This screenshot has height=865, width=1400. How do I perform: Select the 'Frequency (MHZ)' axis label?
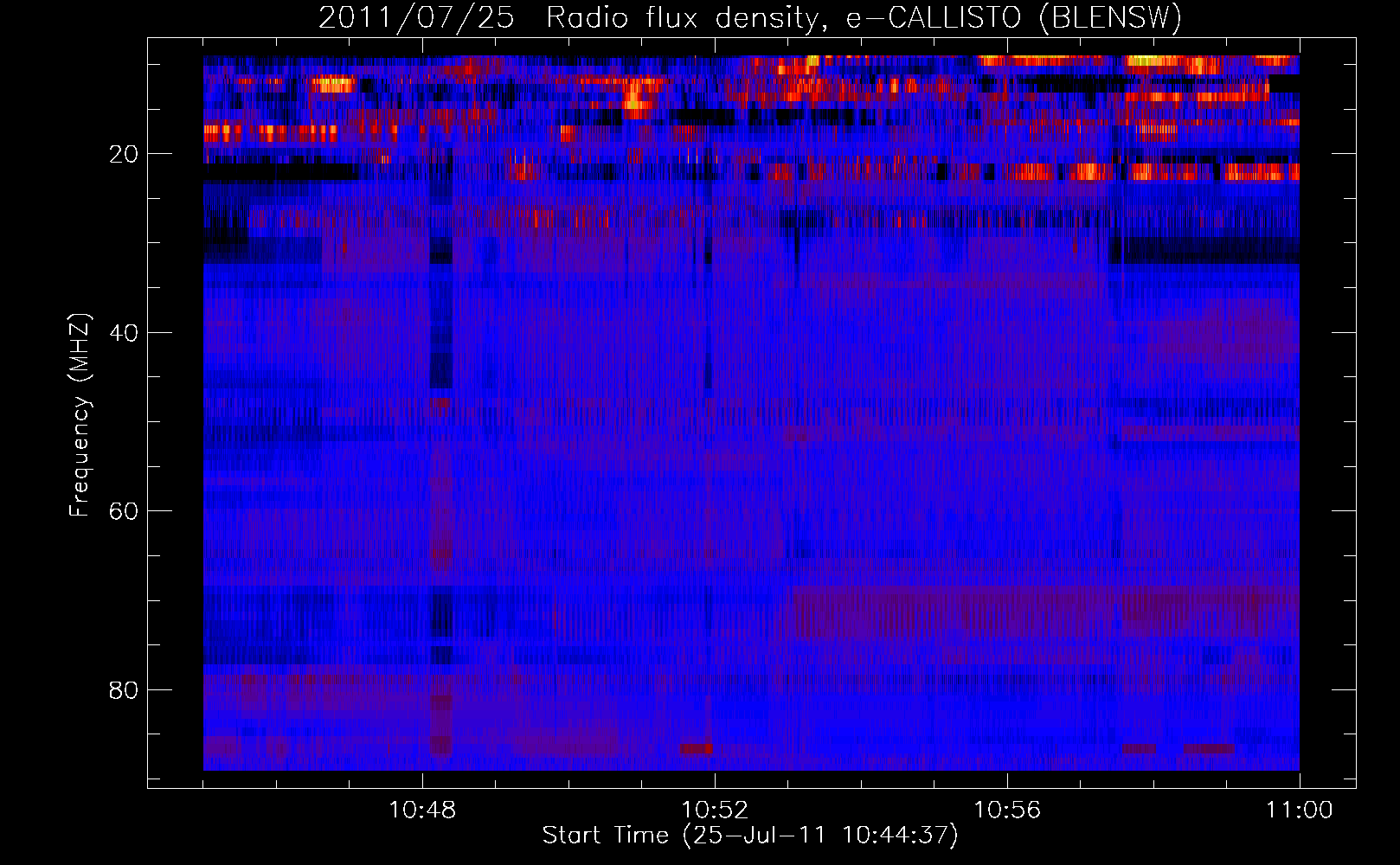tap(80, 415)
